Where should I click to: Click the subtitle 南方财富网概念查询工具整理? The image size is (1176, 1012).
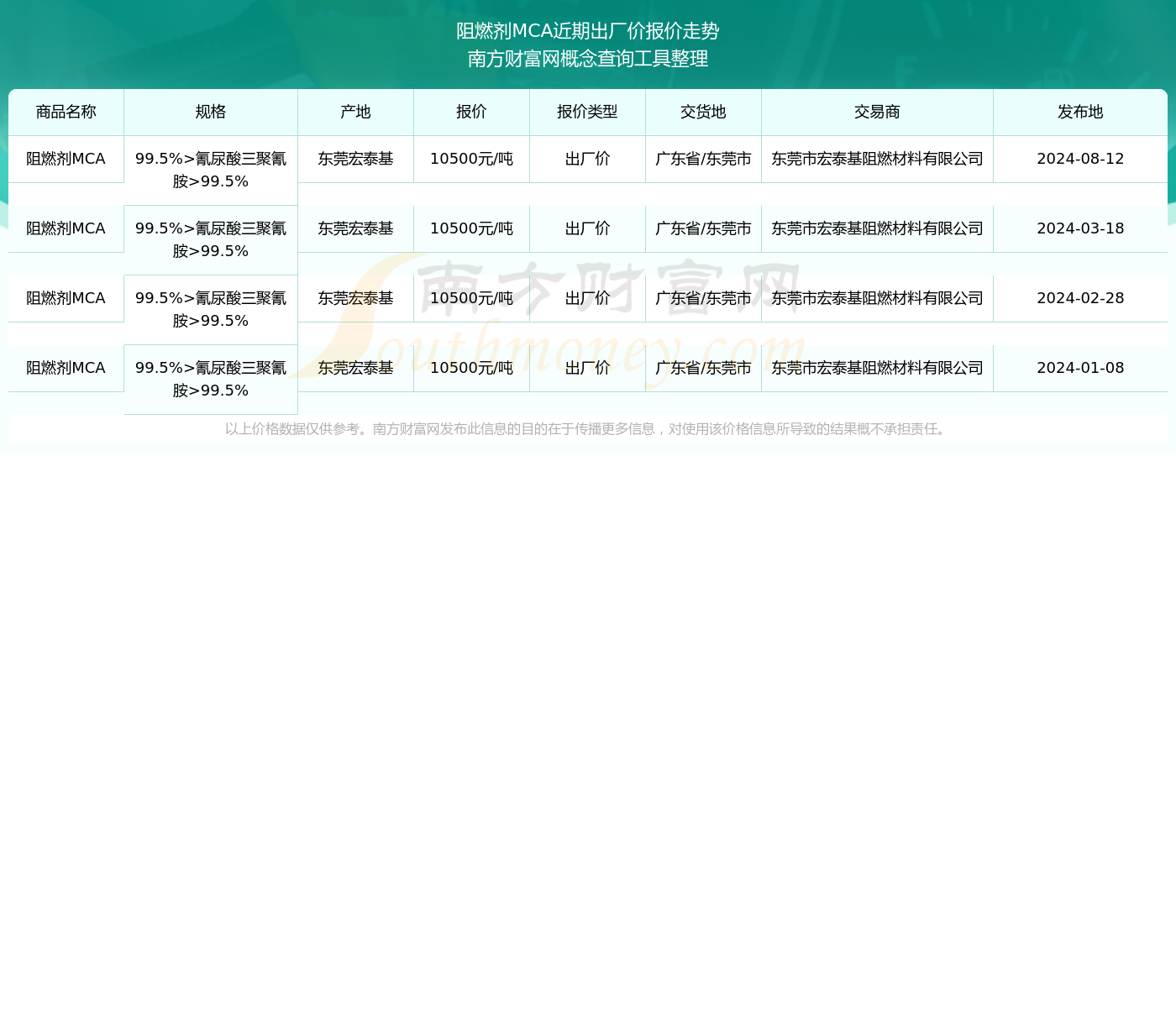588,59
